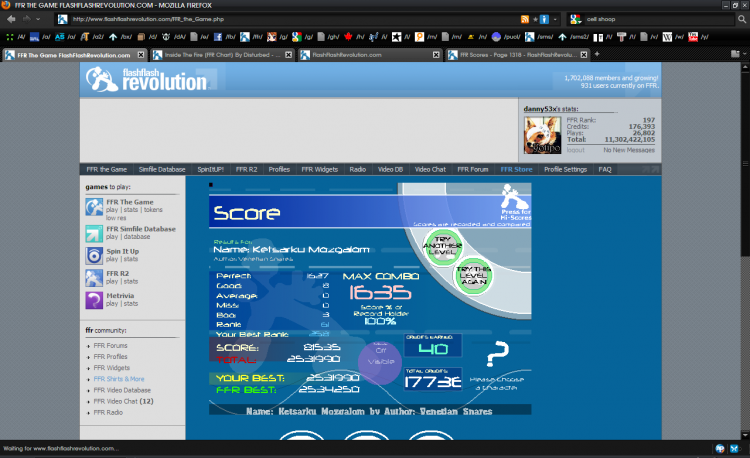Click the blue figure icon in the address bar

pos(544,19)
